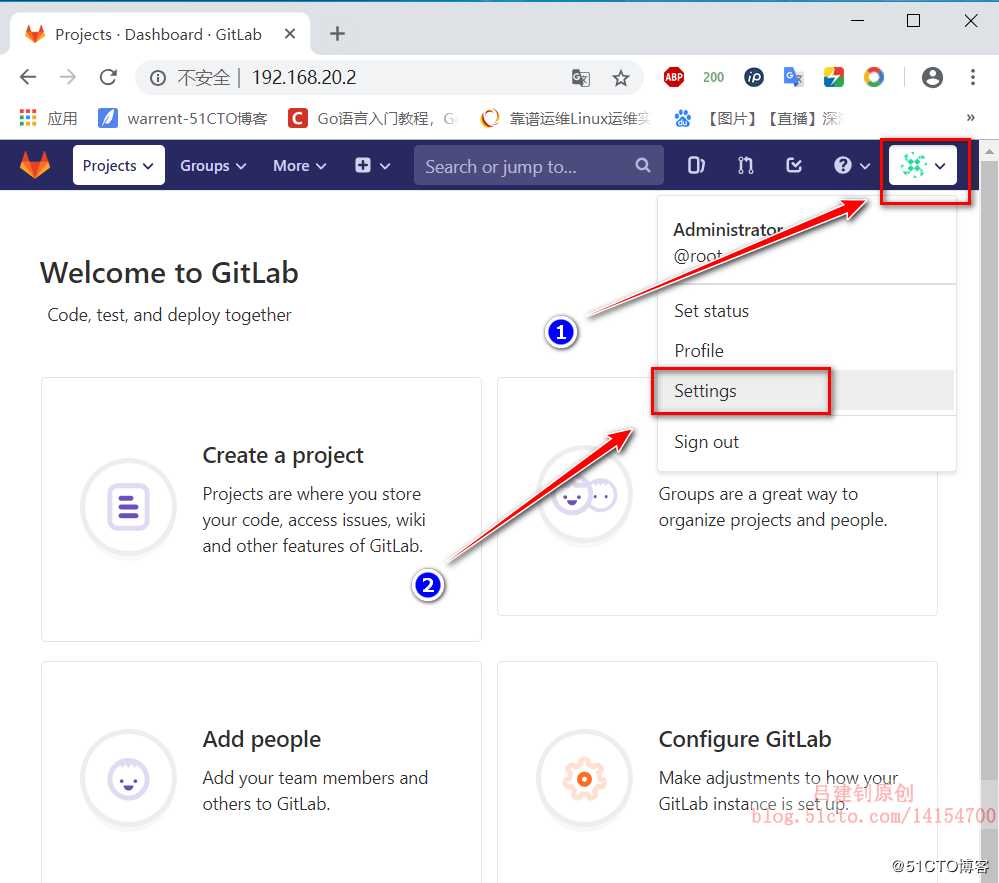Screen dimensions: 999x883
Task: Open the Chrome three-dot menu
Action: [x=972, y=77]
